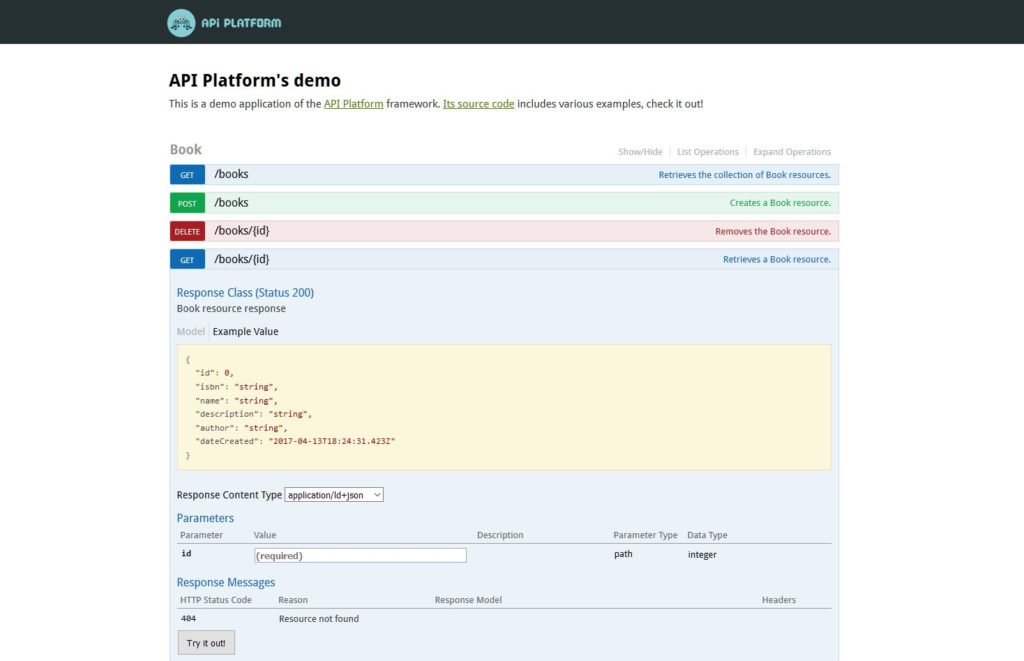This screenshot has width=1024, height=661.
Task: Click the 'Response Model' column header
Action: [468, 600]
